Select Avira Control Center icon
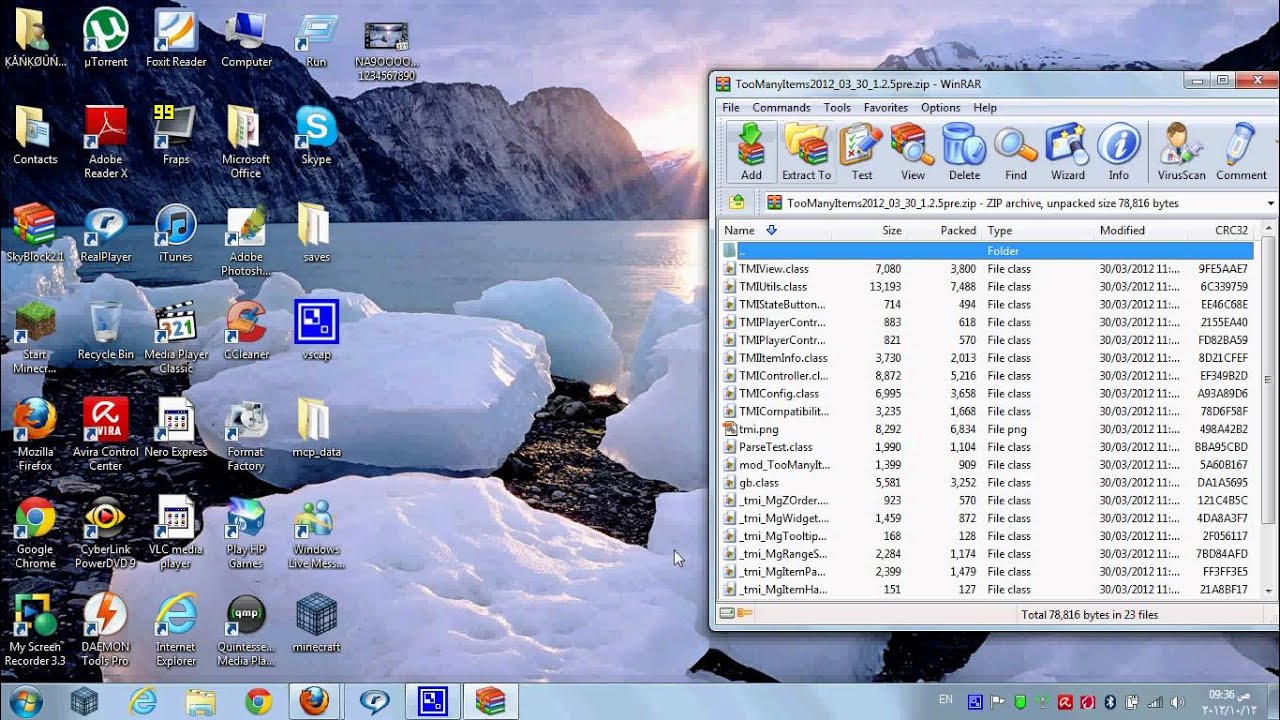The height and width of the screenshot is (720, 1280). [x=105, y=435]
